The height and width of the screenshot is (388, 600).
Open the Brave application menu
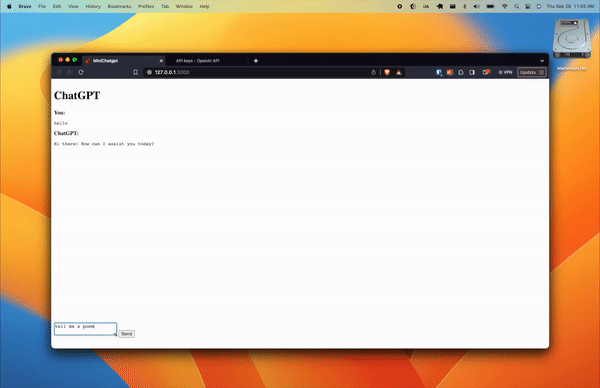coord(25,7)
